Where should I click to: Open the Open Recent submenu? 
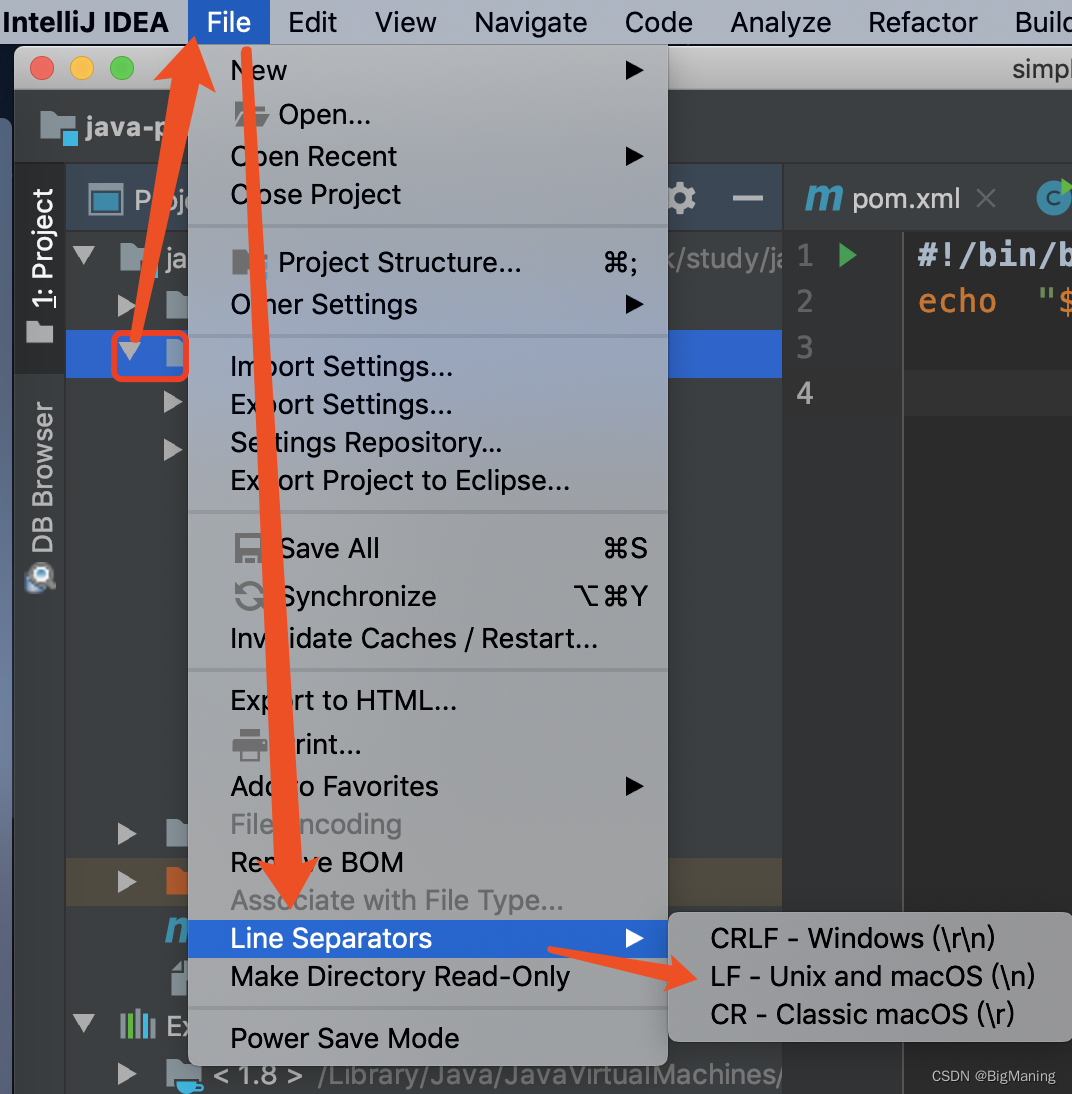(x=312, y=156)
